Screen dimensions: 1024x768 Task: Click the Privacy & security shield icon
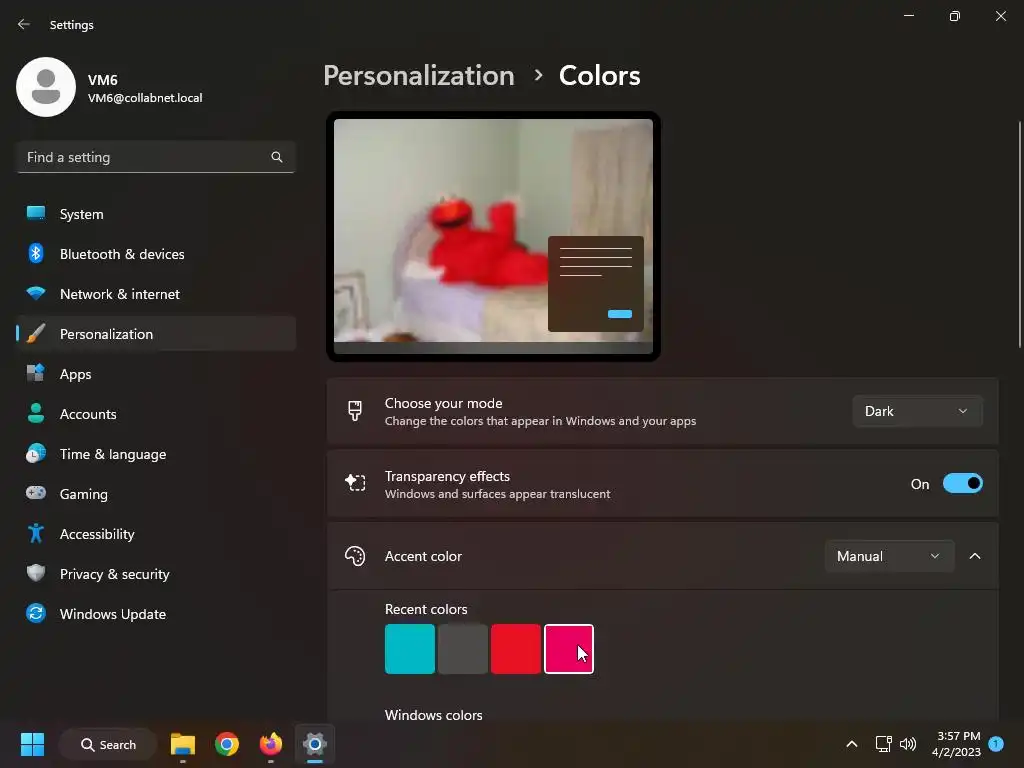point(36,573)
